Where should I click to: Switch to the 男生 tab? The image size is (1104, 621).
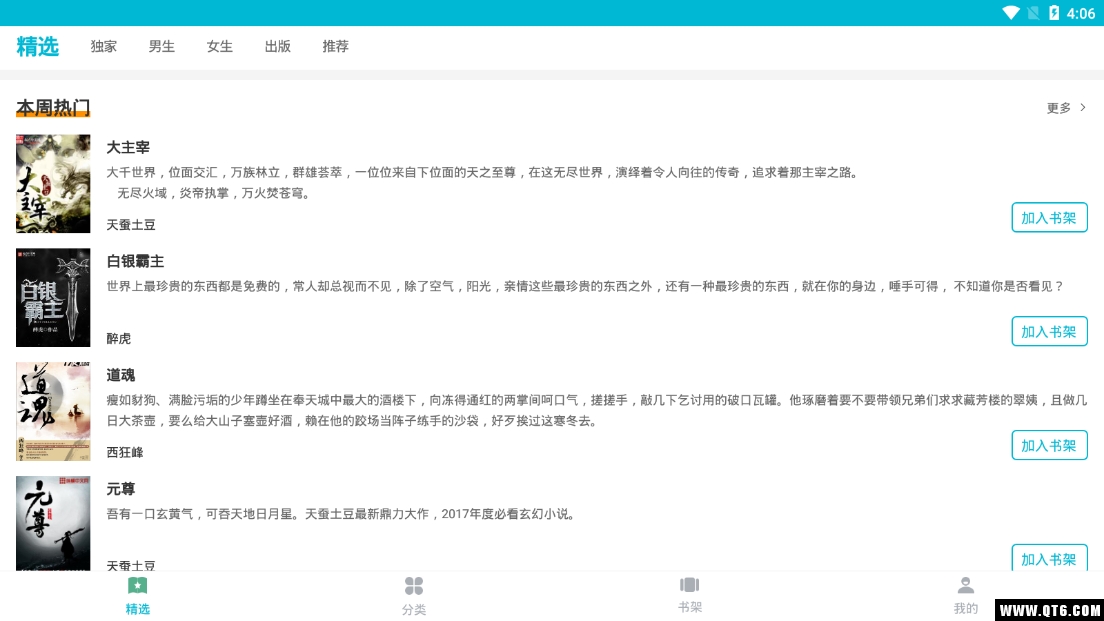(161, 46)
